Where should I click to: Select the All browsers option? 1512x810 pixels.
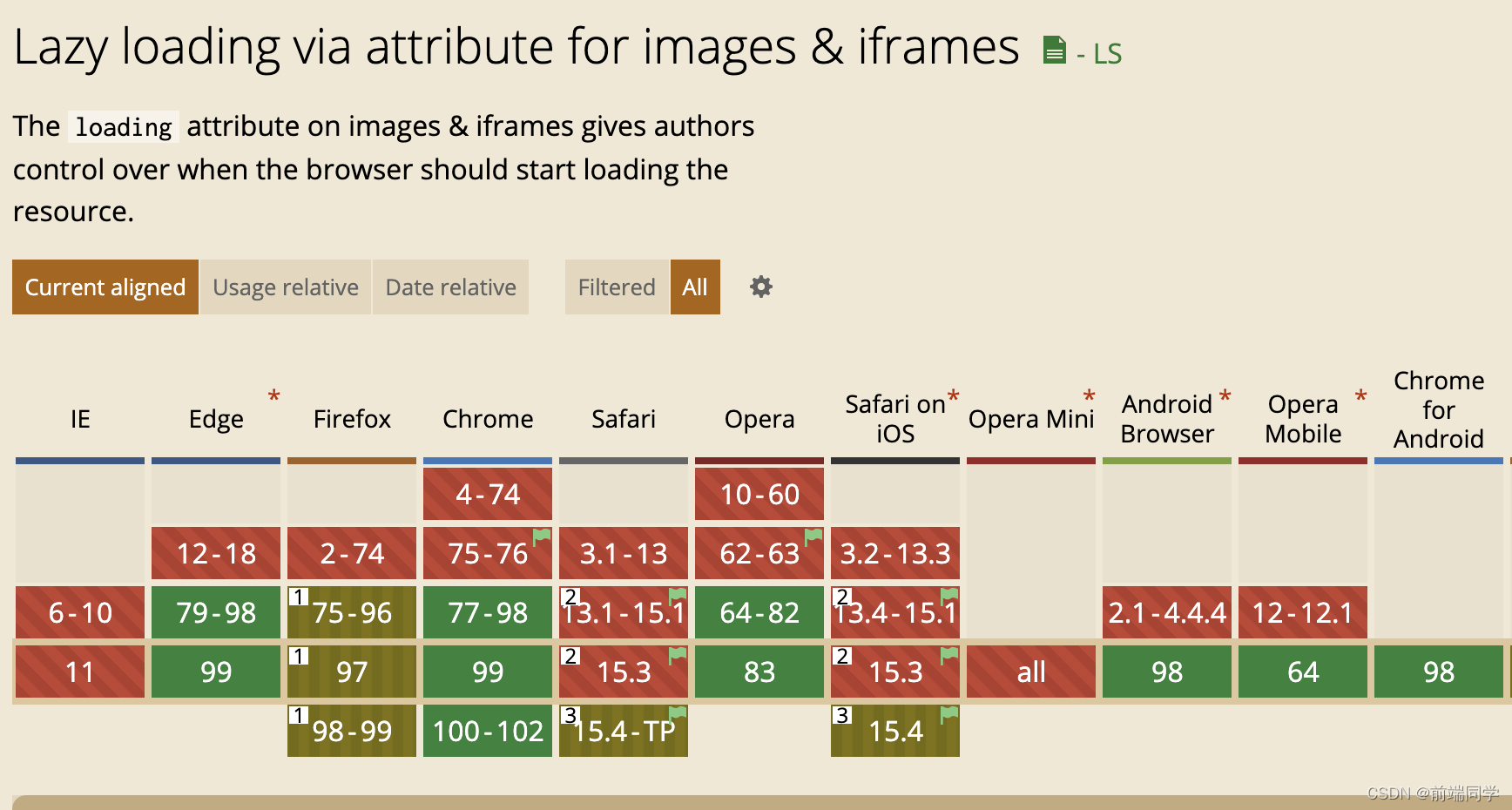[x=695, y=287]
